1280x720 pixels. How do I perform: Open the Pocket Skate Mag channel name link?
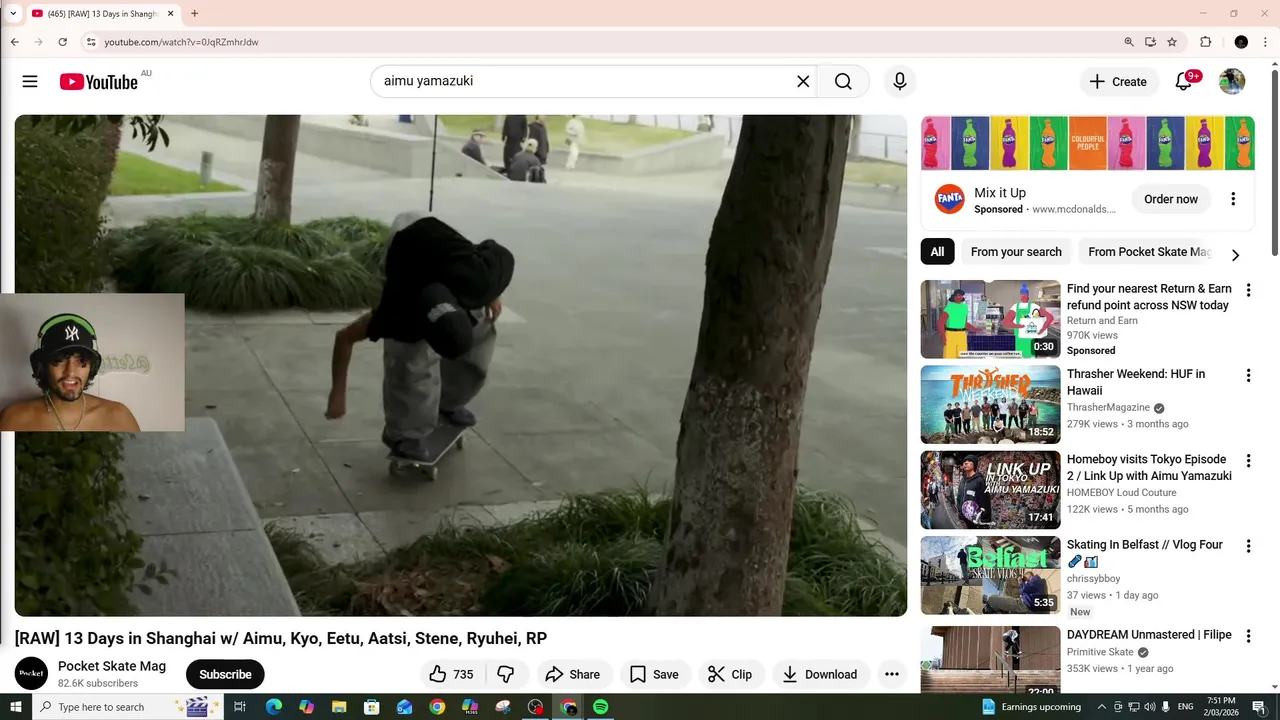[x=112, y=666]
